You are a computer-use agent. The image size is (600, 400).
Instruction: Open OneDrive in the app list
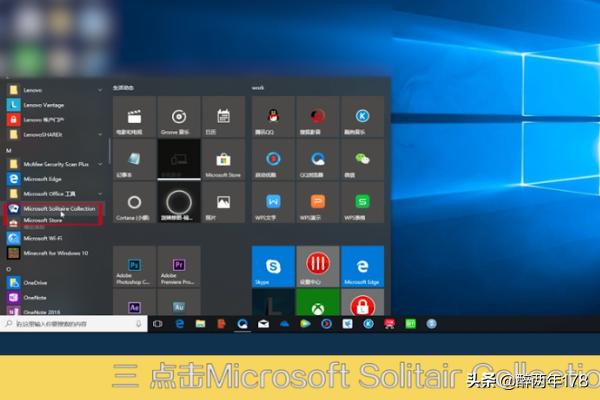(54, 282)
